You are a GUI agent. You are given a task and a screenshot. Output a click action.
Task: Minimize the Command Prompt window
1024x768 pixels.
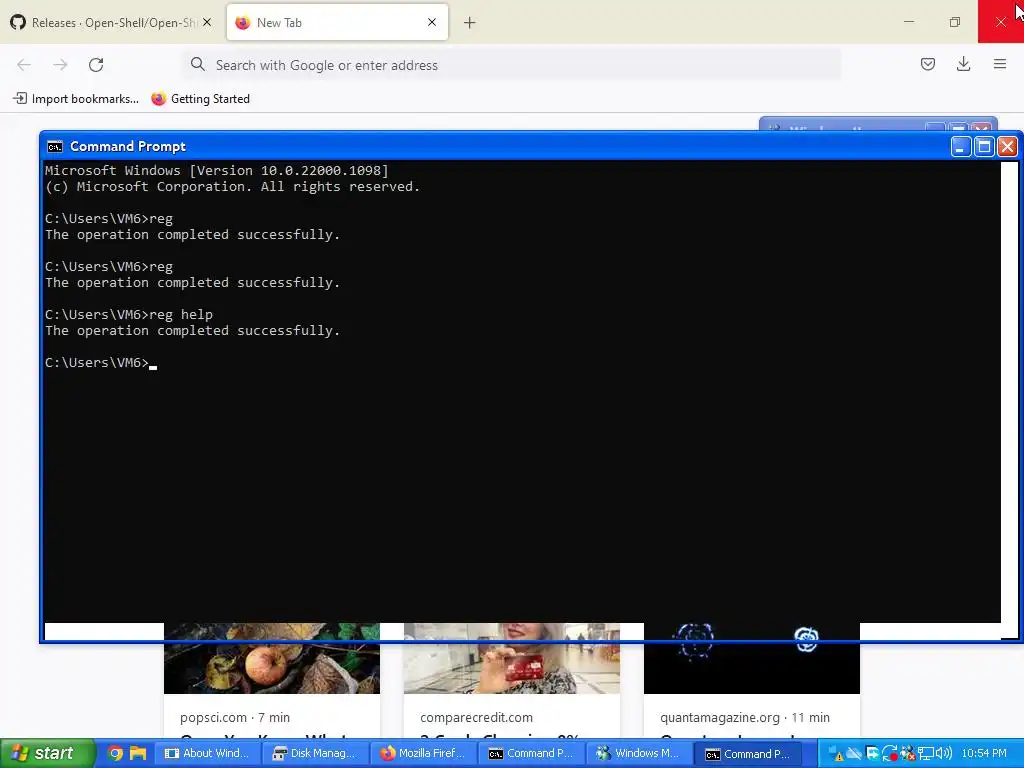click(x=960, y=146)
